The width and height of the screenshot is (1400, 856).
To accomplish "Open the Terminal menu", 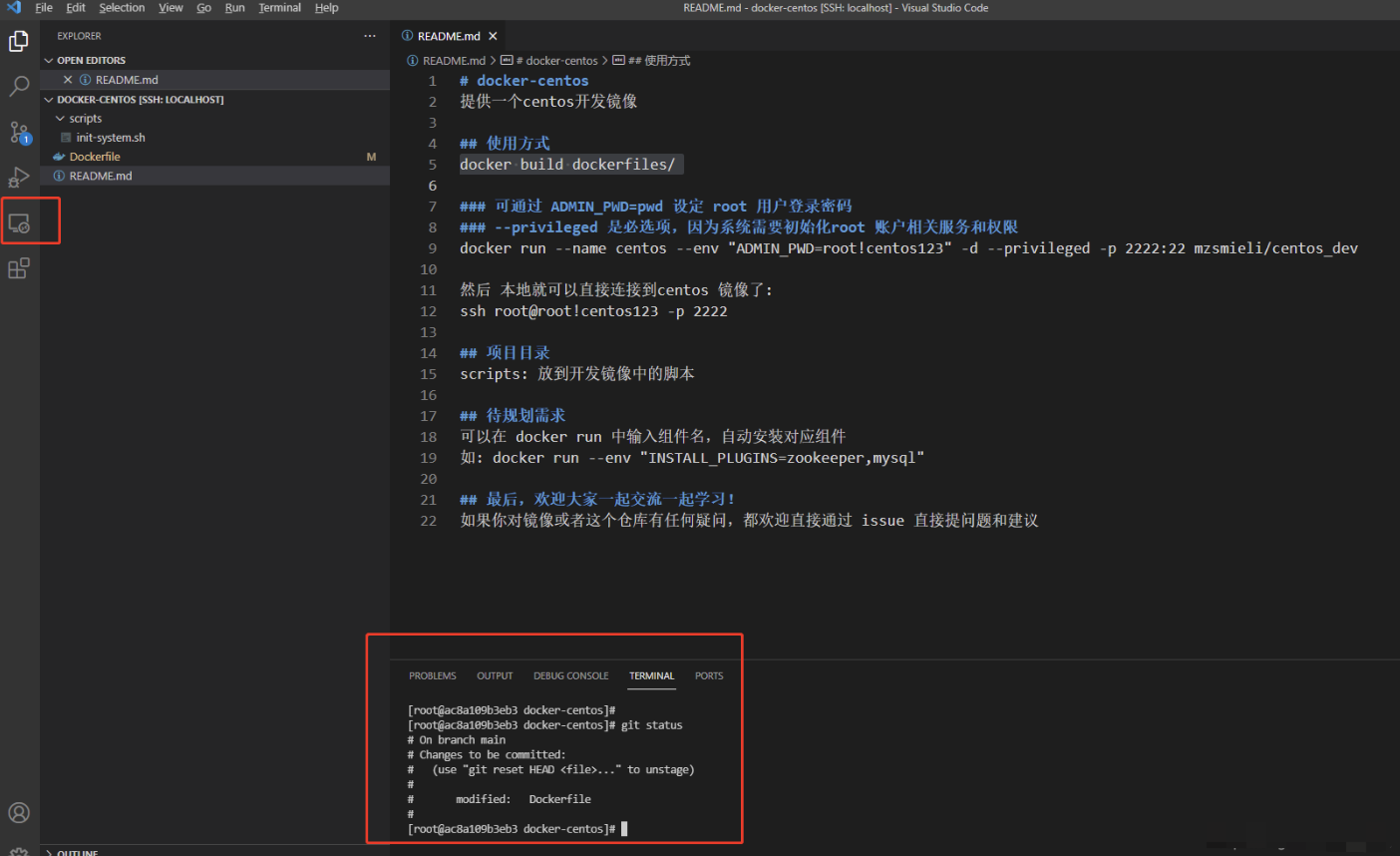I will tap(279, 7).
